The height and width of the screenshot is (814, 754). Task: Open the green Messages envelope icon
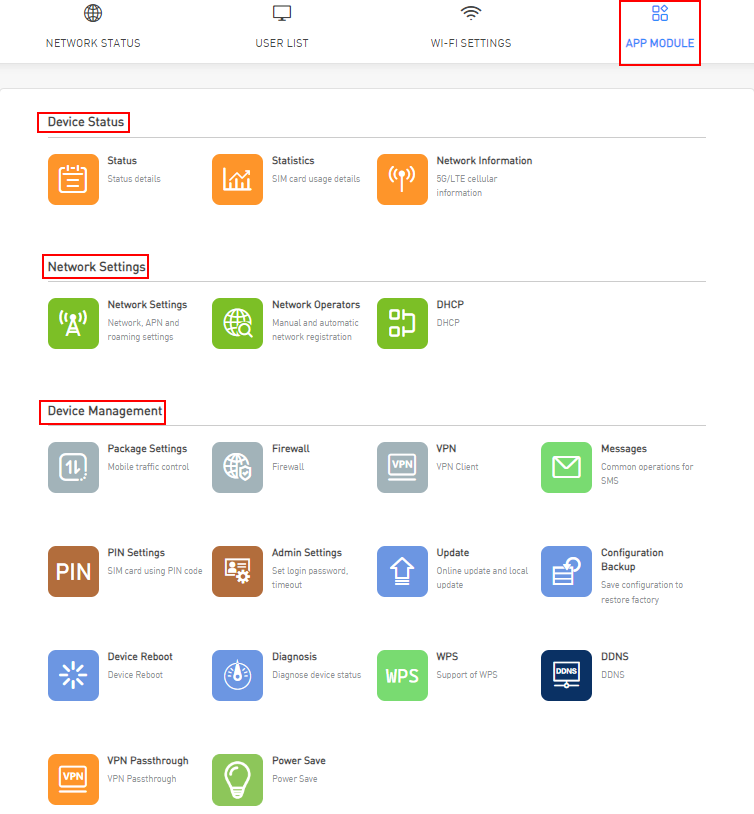566,467
